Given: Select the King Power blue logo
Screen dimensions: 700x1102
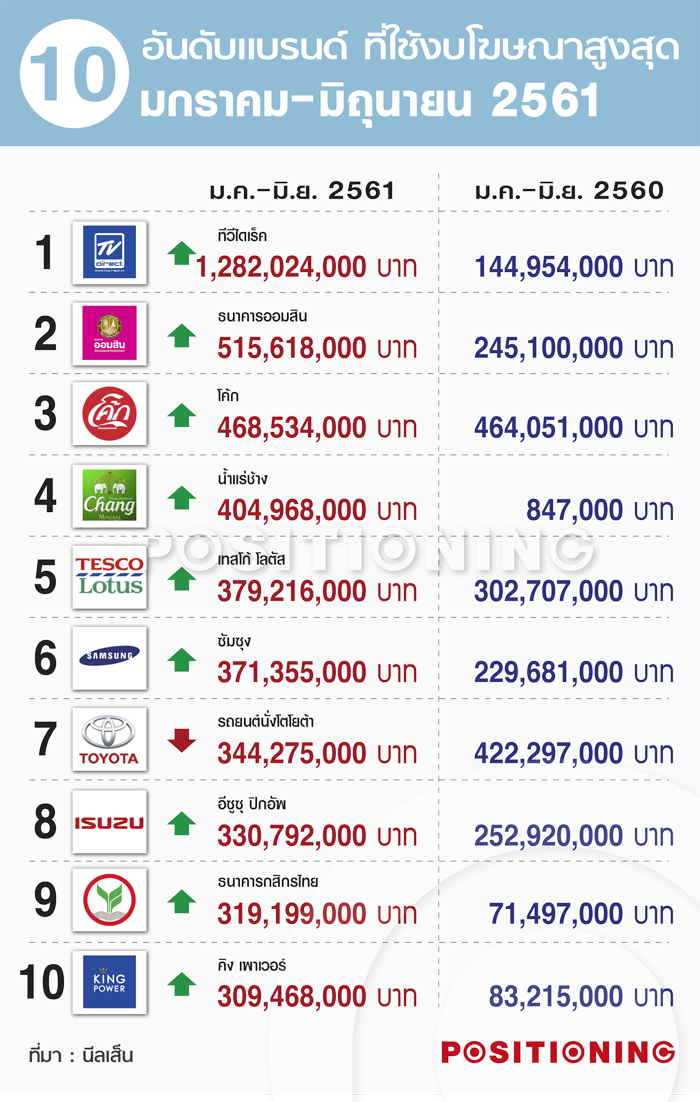Looking at the screenshot, I should click(110, 982).
